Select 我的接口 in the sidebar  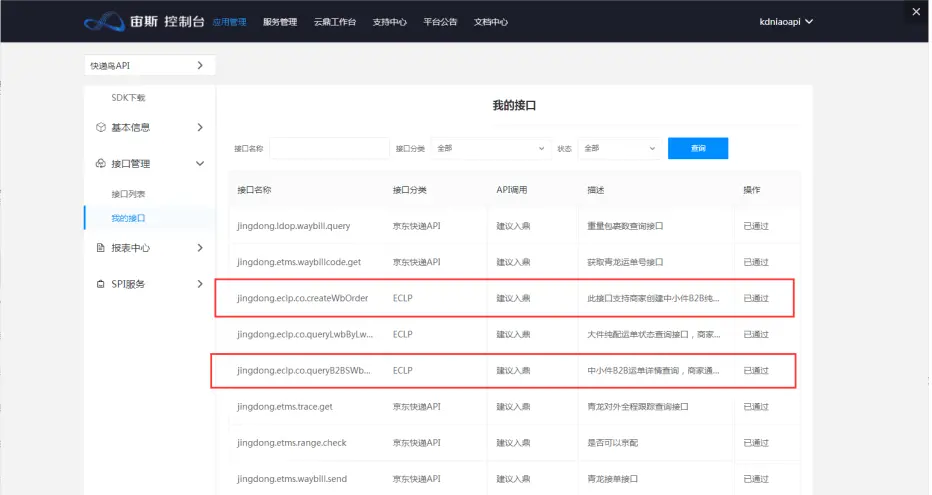tap(128, 218)
